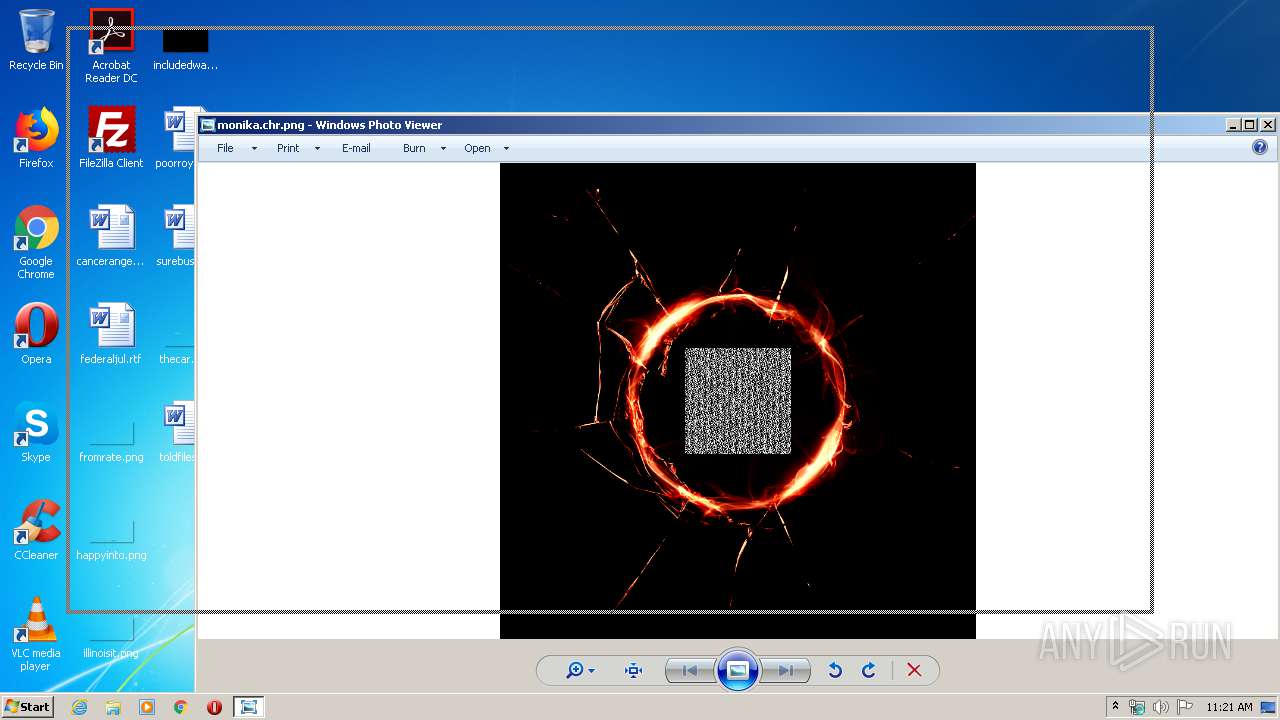Go to the next image

coord(786,671)
